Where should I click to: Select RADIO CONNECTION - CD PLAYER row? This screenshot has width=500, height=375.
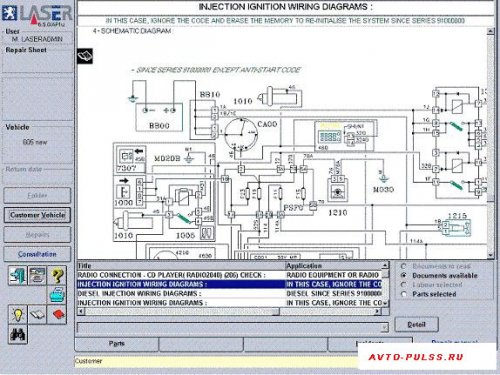(229, 275)
